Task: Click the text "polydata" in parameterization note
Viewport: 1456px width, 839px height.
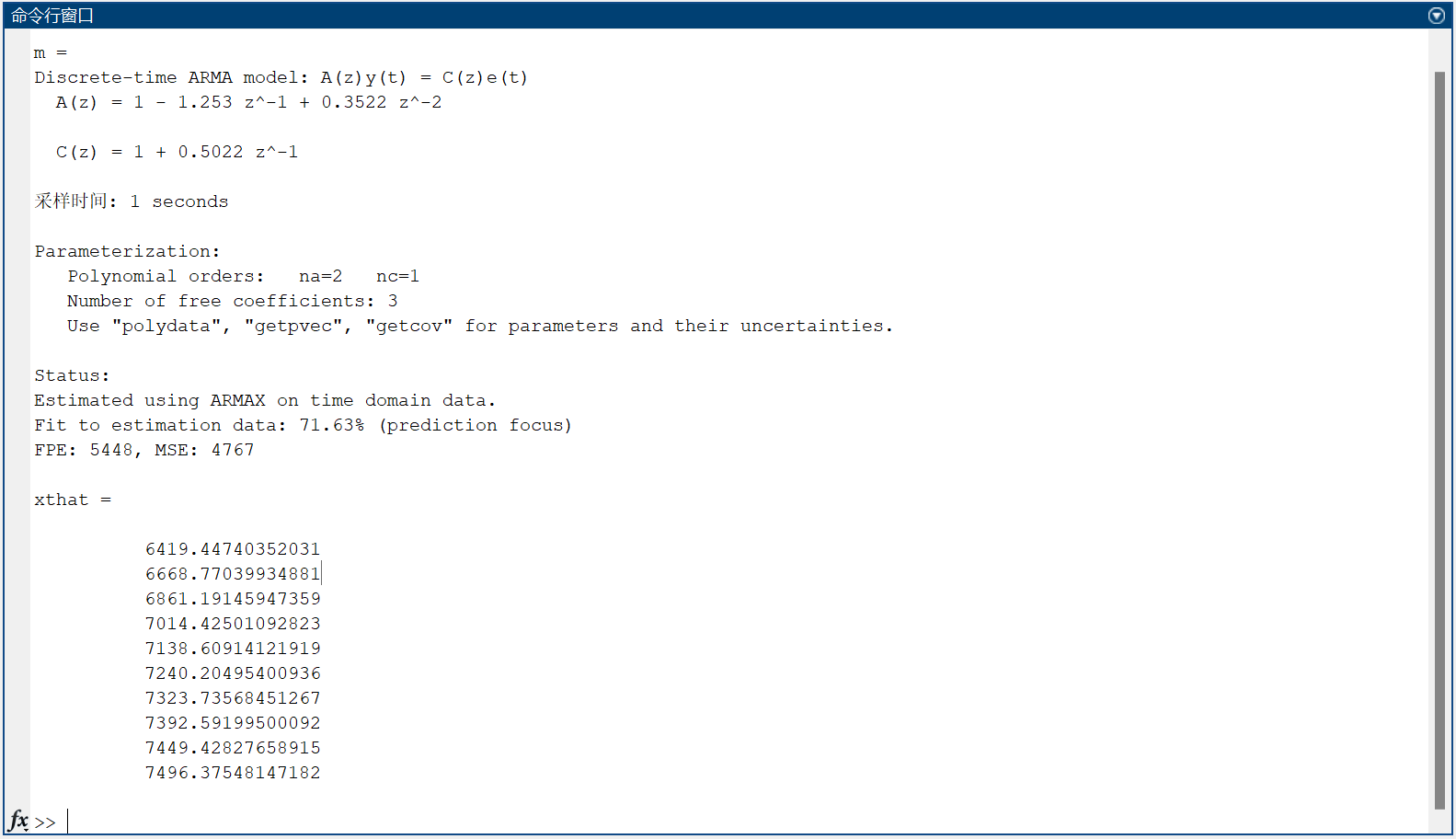Action: [x=166, y=326]
